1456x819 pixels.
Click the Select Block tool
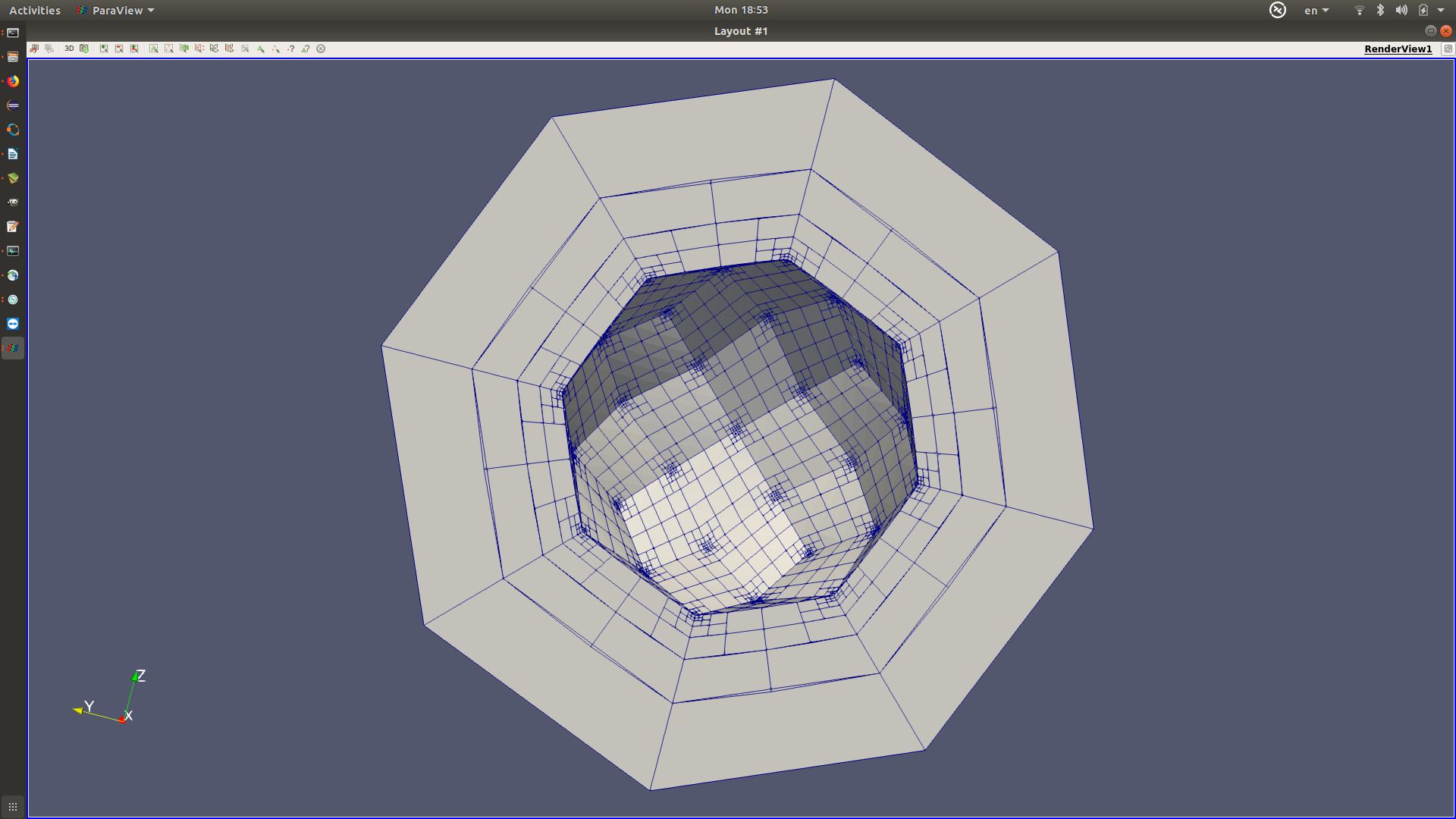pos(245,49)
